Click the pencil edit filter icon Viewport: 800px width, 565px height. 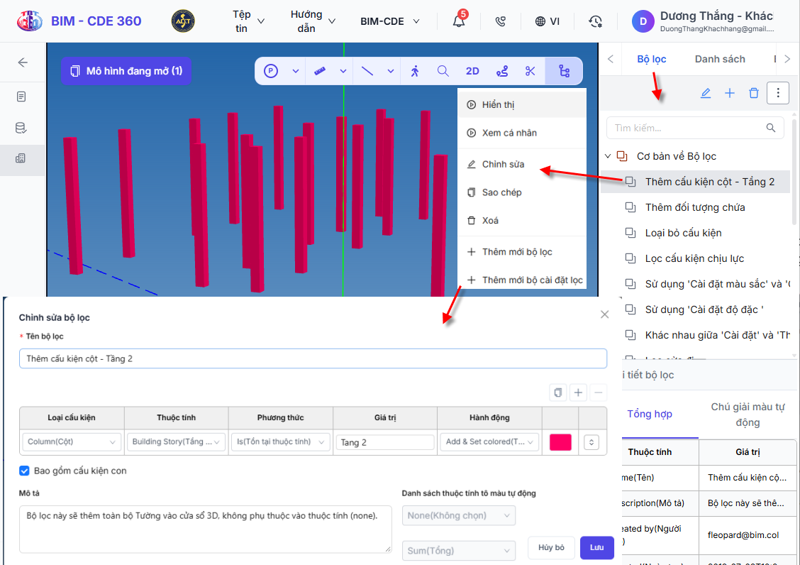706,93
